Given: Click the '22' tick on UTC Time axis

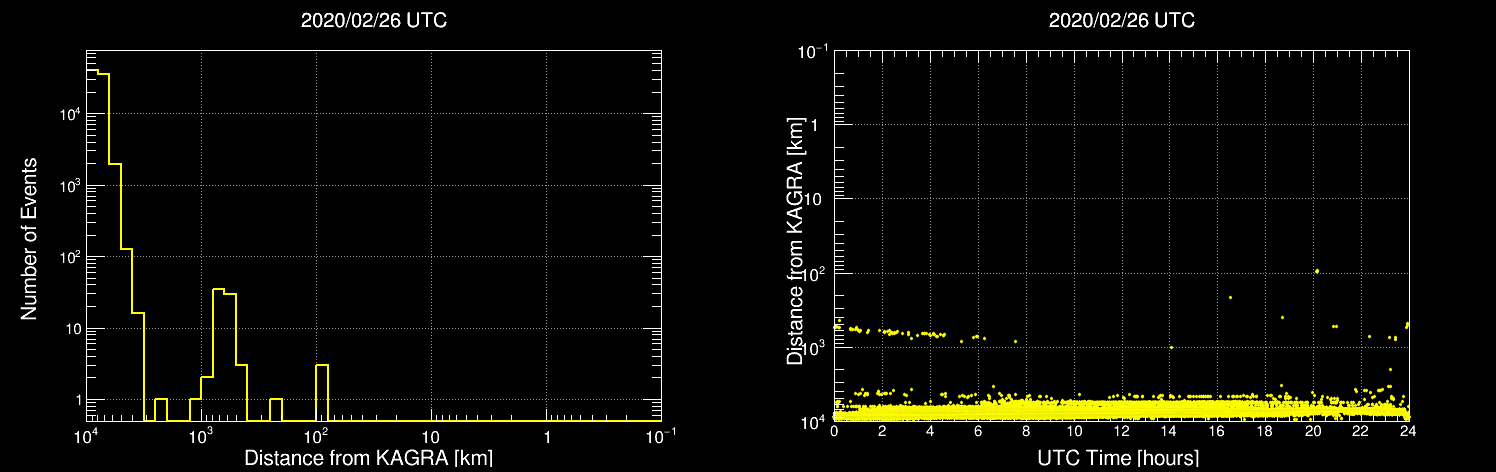Looking at the screenshot, I should pyautogui.click(x=1361, y=431).
